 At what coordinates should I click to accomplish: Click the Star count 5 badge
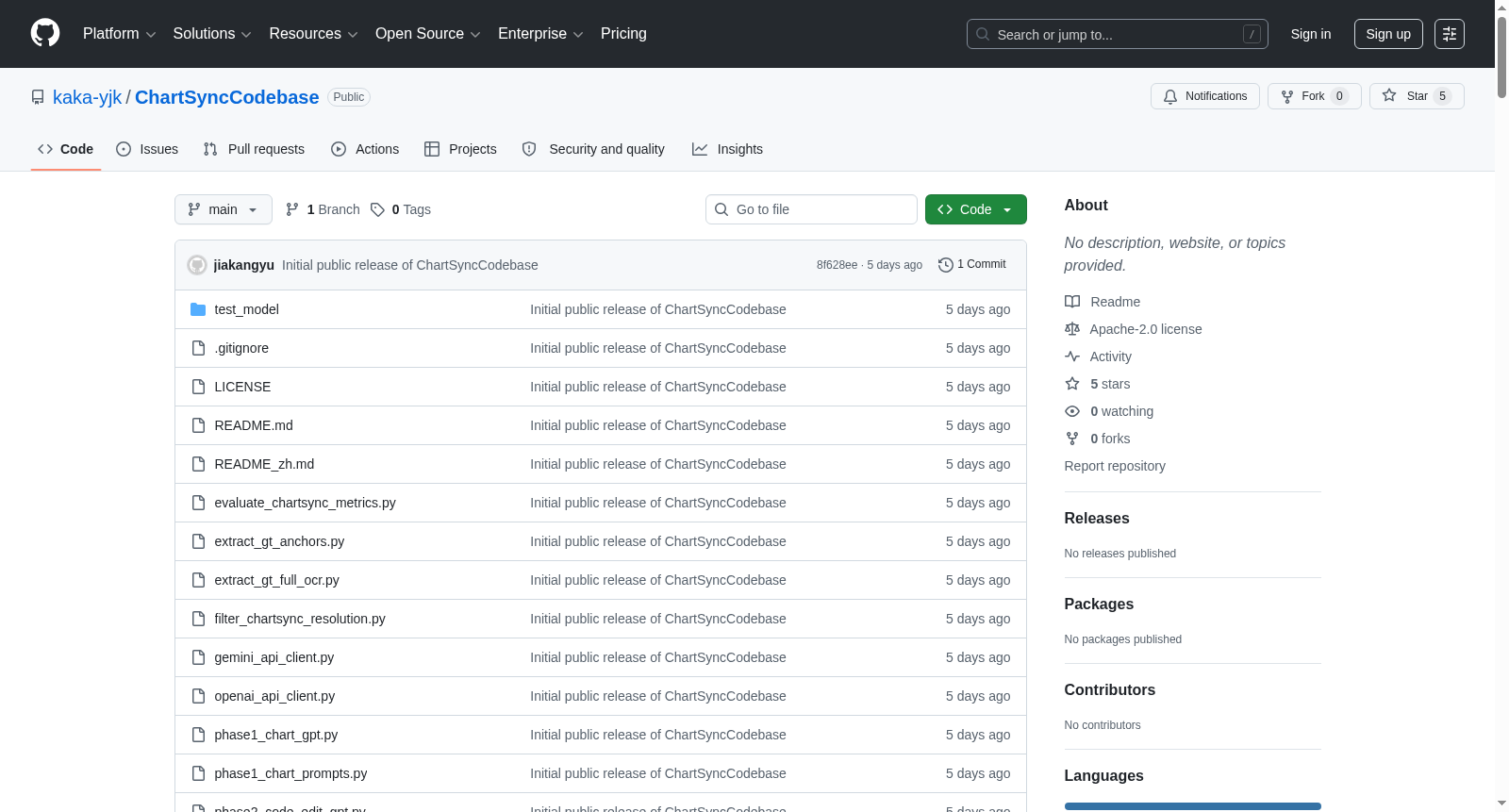coord(1442,96)
